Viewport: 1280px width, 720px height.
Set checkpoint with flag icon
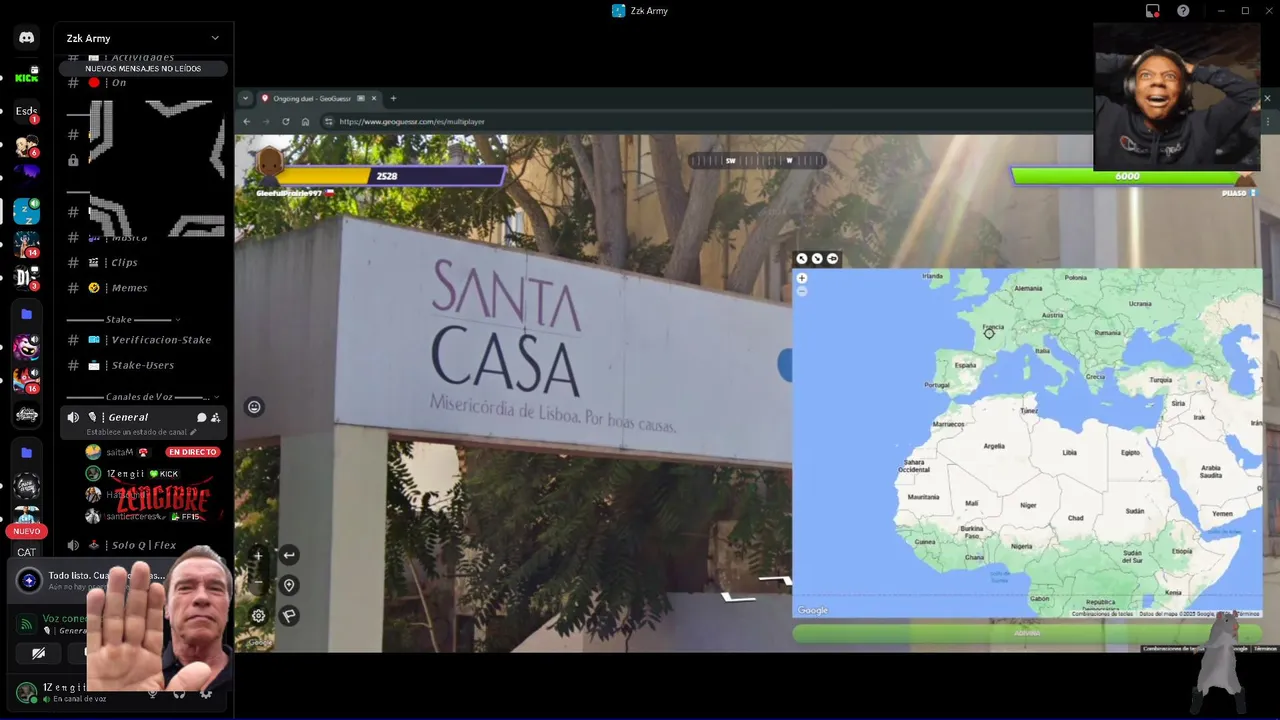pyautogui.click(x=289, y=616)
